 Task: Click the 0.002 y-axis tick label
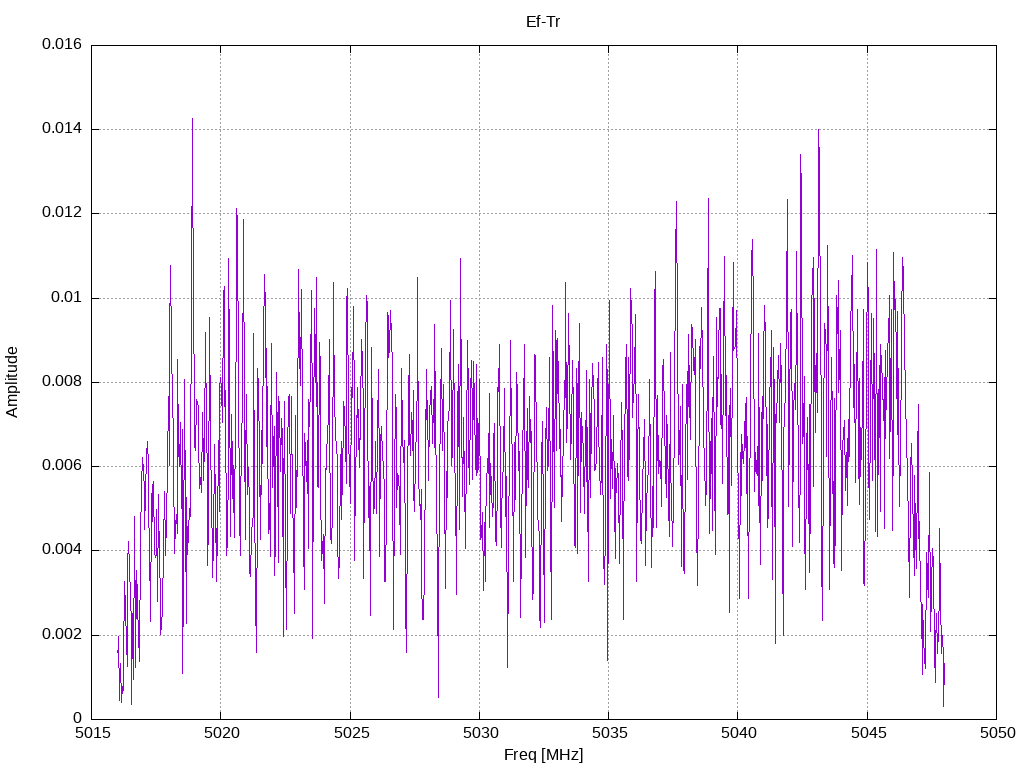point(62,635)
